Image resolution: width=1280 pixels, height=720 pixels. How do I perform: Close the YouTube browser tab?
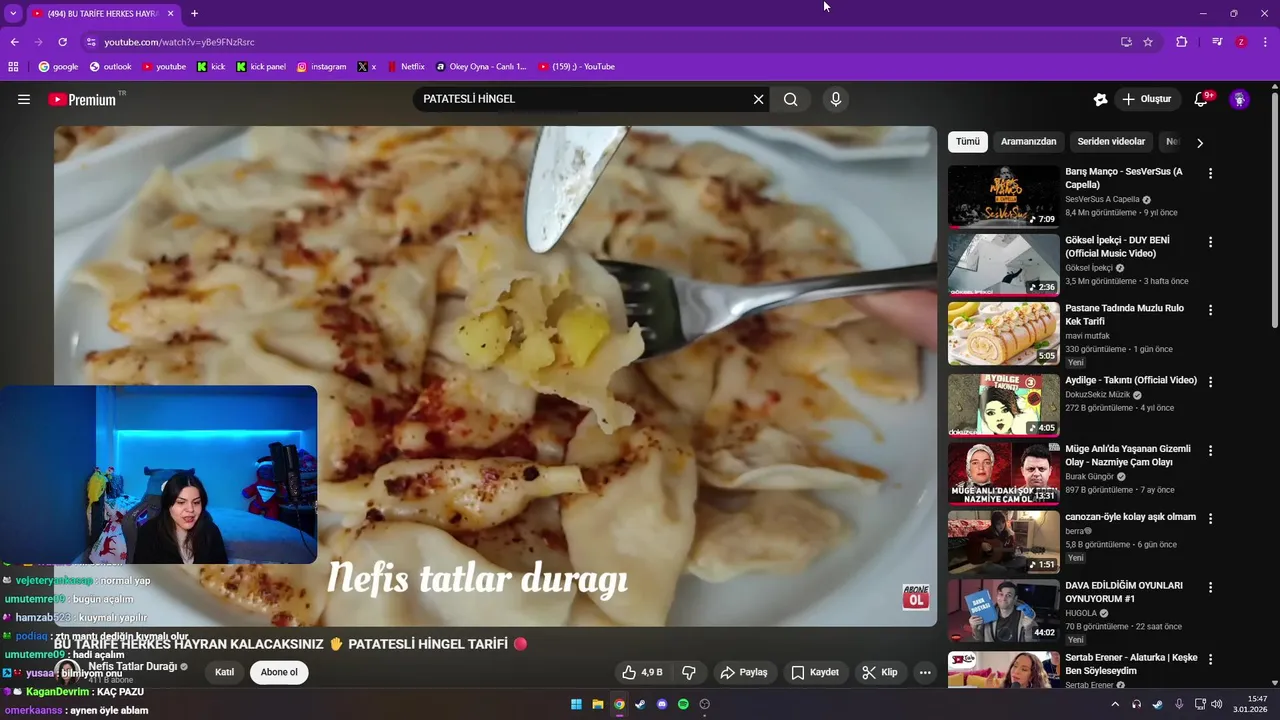click(x=171, y=14)
